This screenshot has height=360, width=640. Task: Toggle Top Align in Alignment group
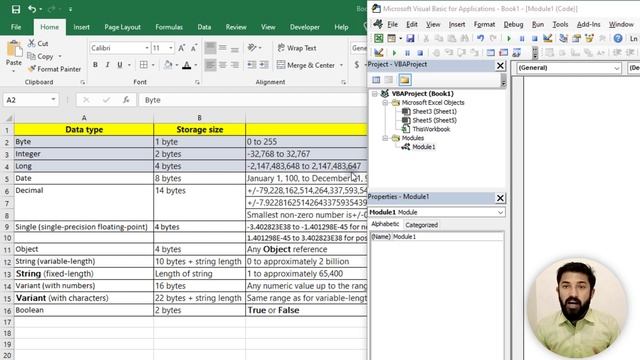point(210,48)
